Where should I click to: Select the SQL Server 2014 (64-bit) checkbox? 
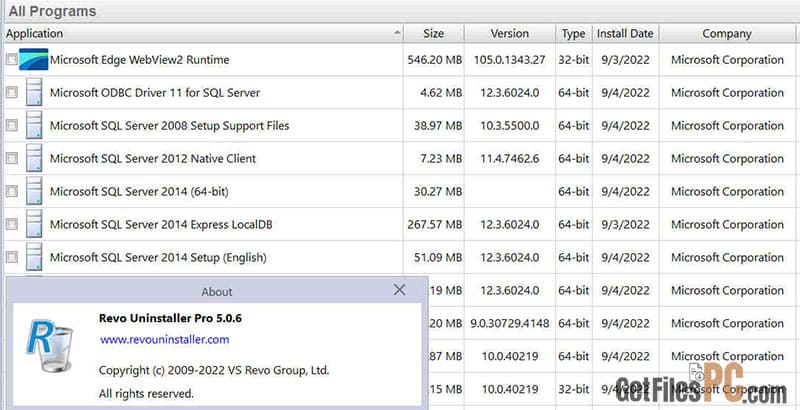pyautogui.click(x=12, y=191)
